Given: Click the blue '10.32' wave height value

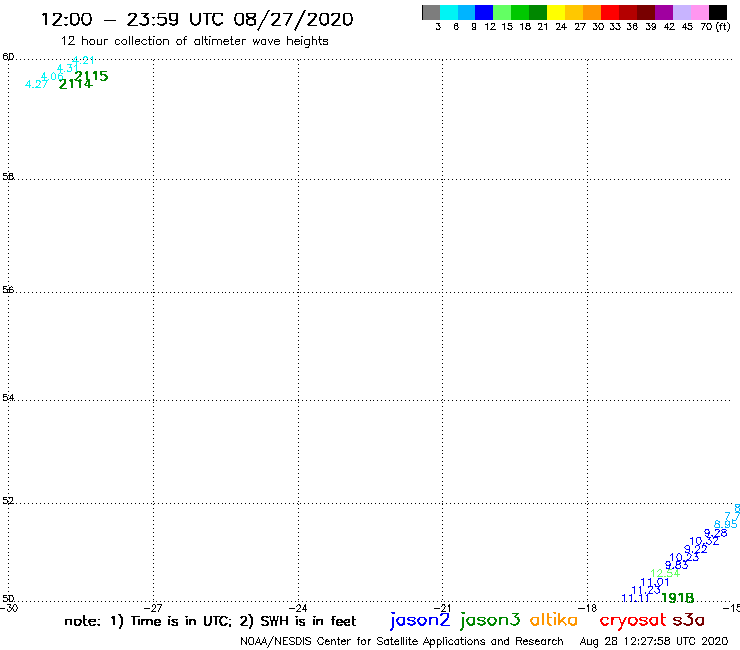Looking at the screenshot, I should click(704, 541).
